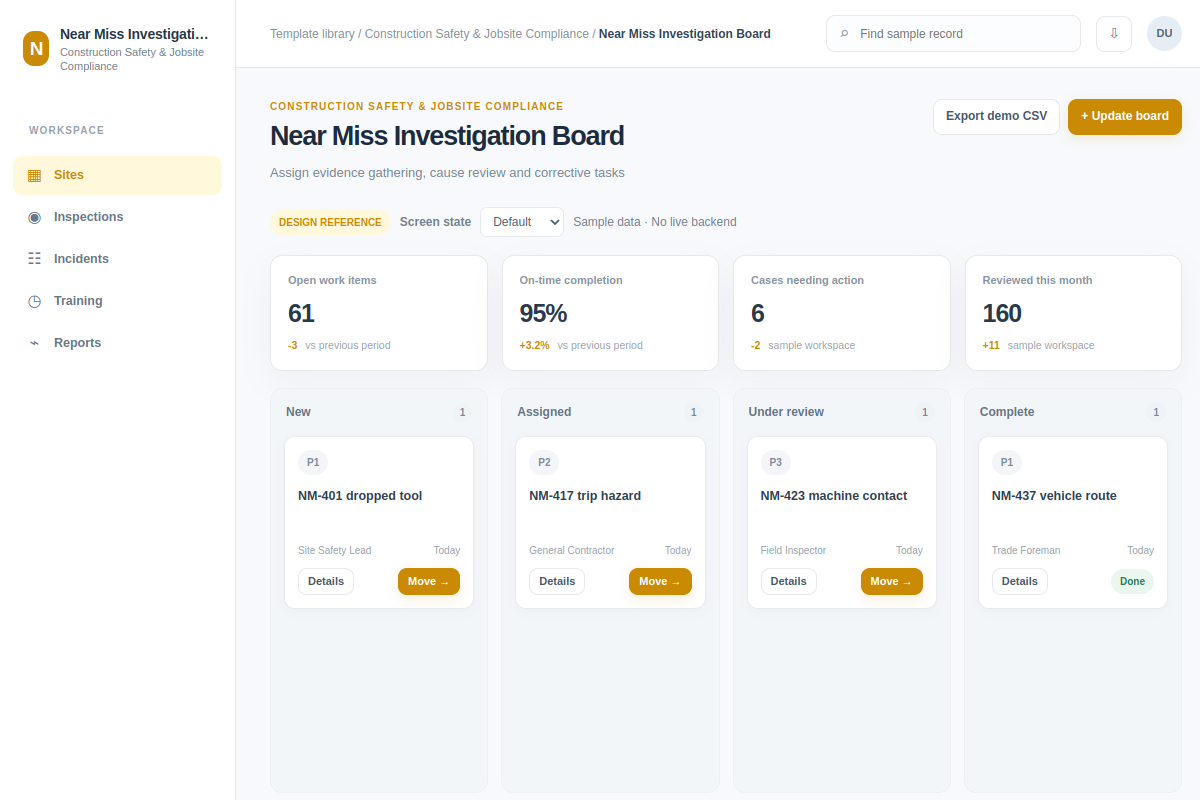Click the Sample data · No live backend text
This screenshot has height=800, width=1200.
pos(655,222)
